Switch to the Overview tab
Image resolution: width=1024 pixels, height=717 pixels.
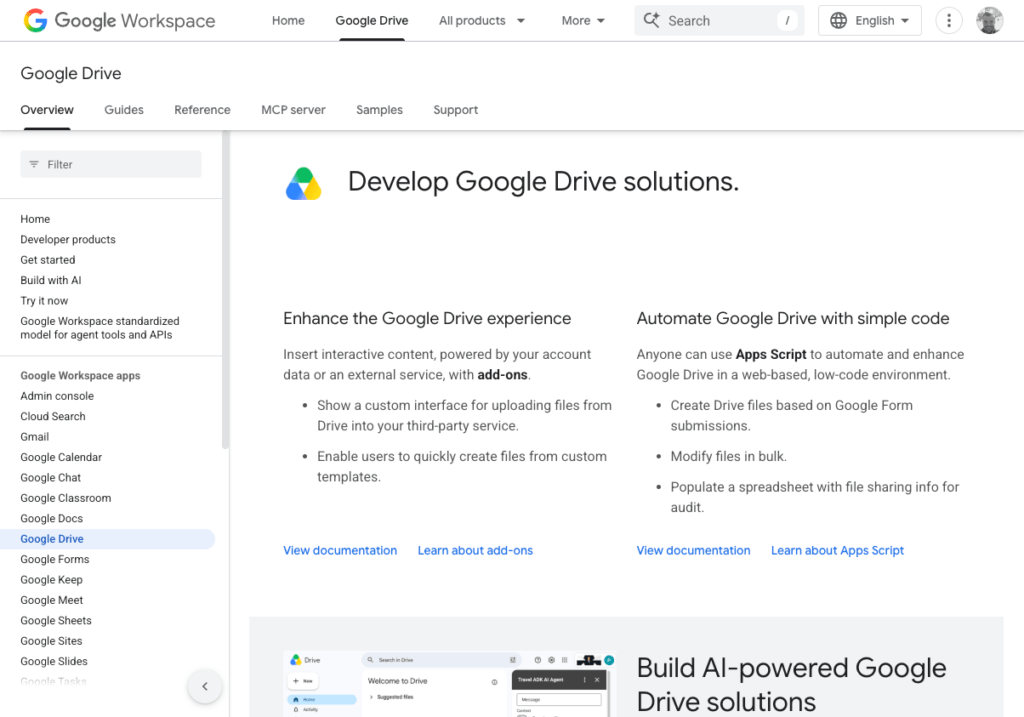pos(47,110)
